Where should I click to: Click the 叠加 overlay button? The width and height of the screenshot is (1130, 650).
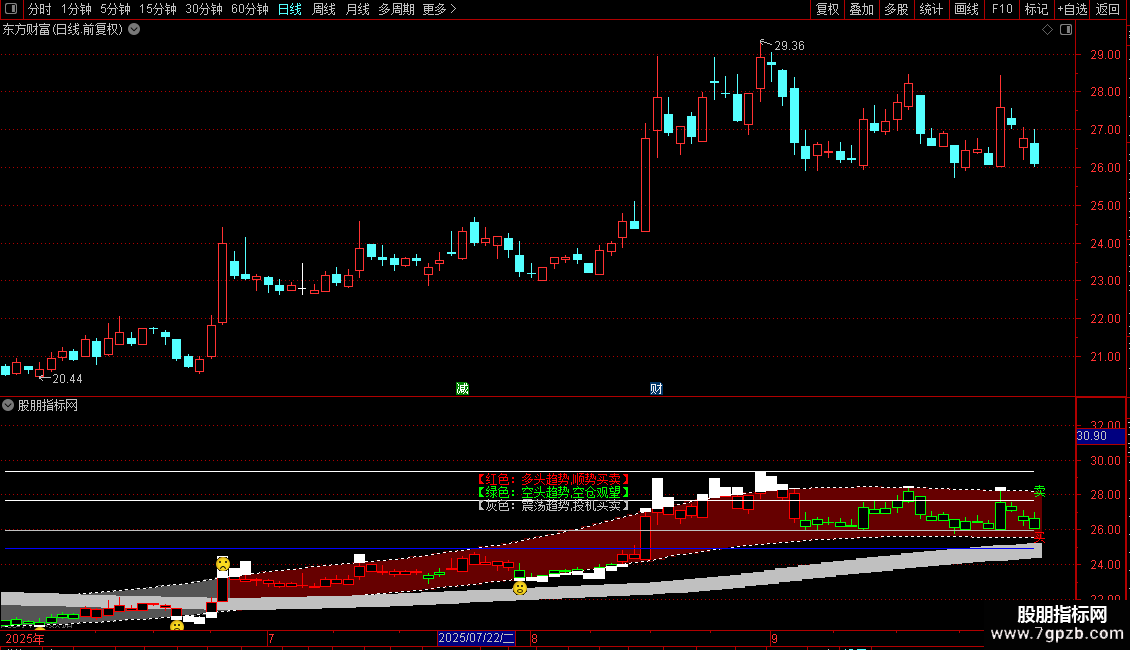pyautogui.click(x=861, y=9)
